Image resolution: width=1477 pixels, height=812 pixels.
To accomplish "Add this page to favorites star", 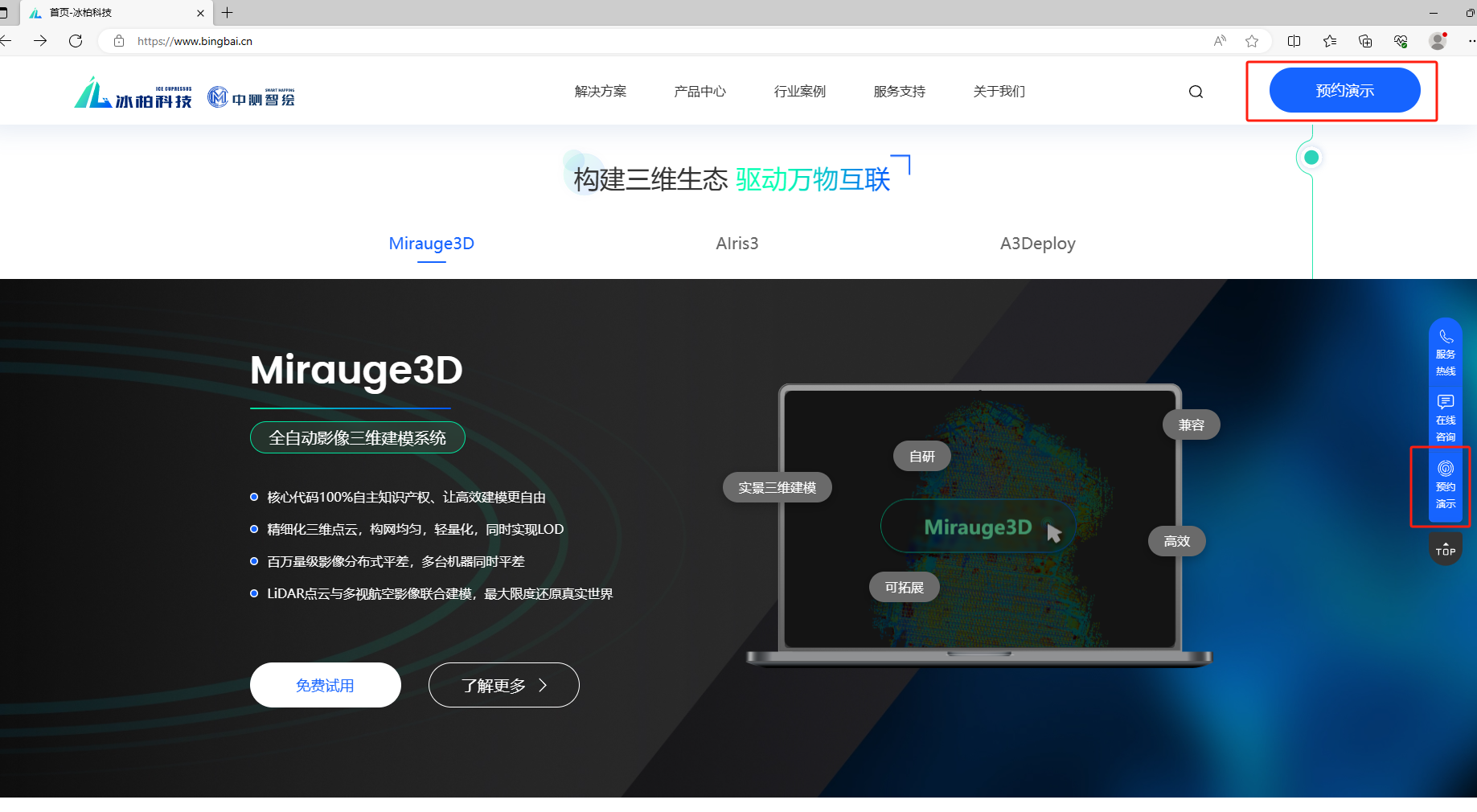I will [x=1252, y=41].
